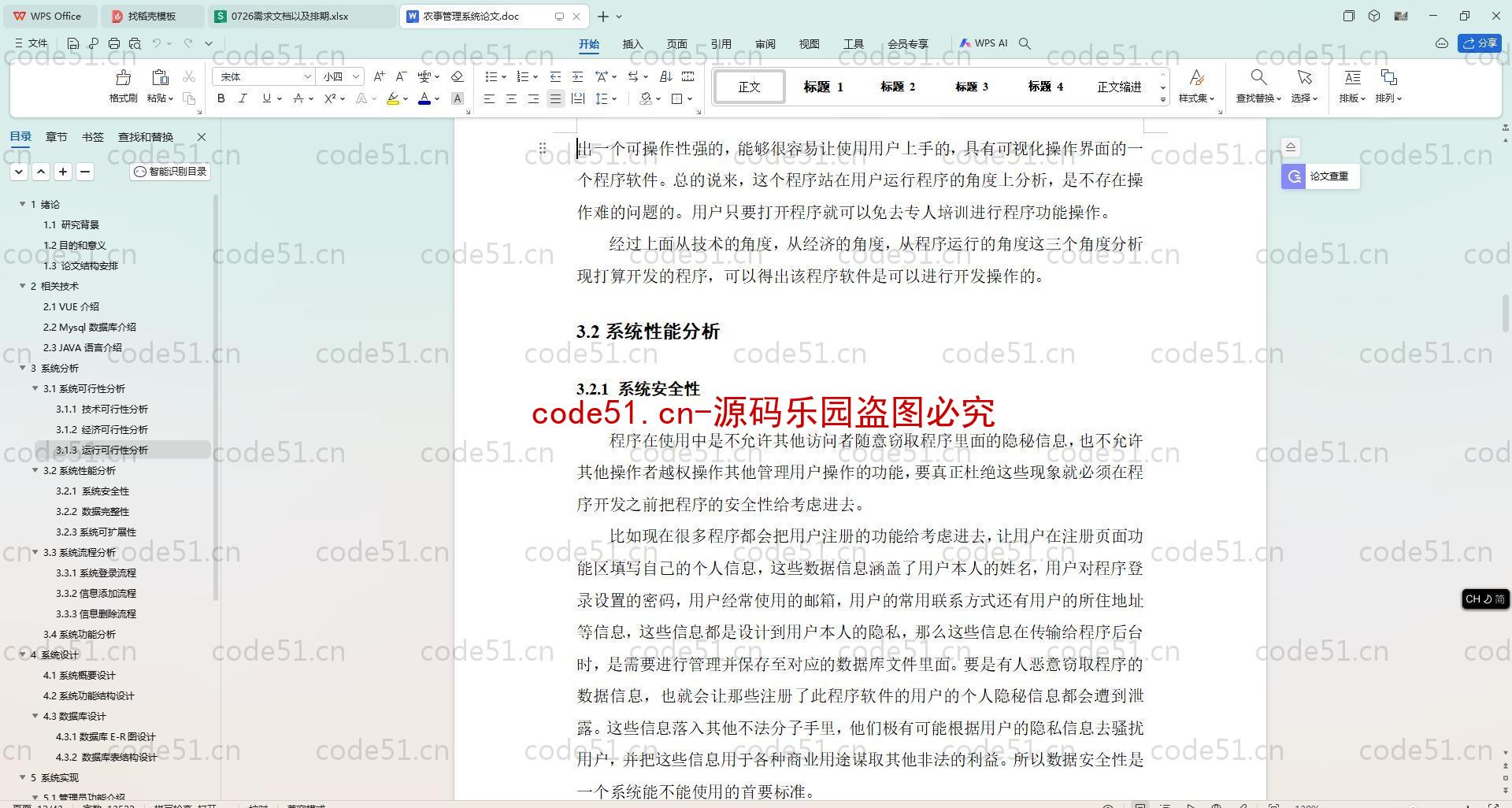The image size is (1512, 808).
Task: Click the 论文查重 side panel button
Action: 1320,176
